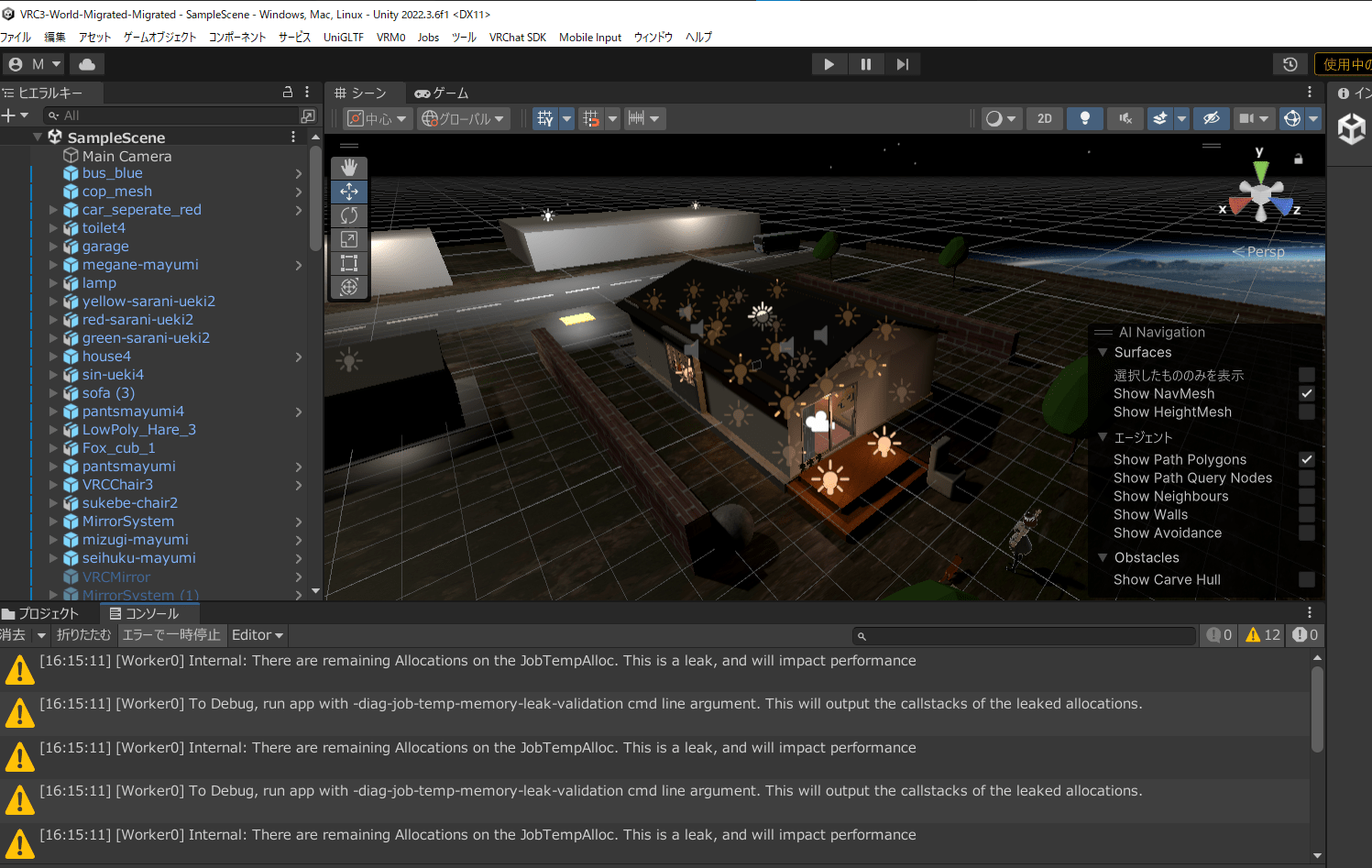Viewport: 1372px width, 868px height.
Task: Open the Editor dropdown in console
Action: 257,635
